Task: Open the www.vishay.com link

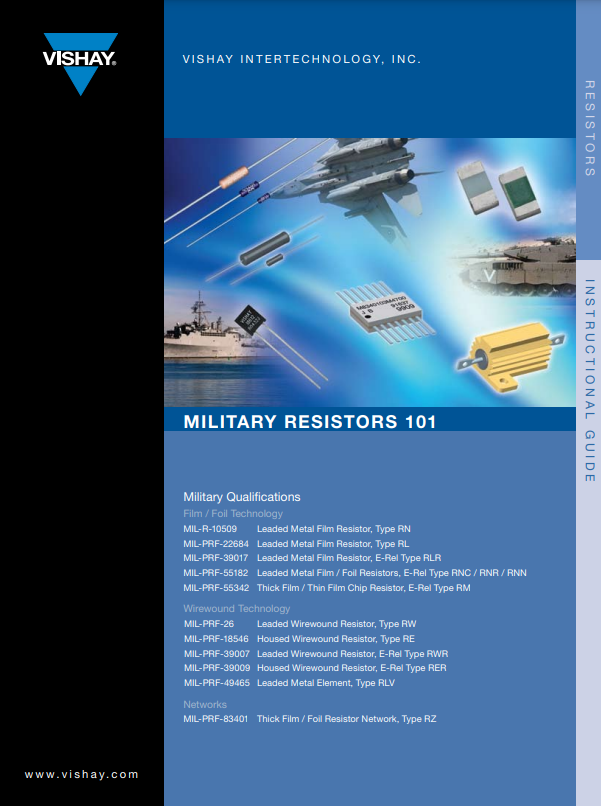Action: 82,774
